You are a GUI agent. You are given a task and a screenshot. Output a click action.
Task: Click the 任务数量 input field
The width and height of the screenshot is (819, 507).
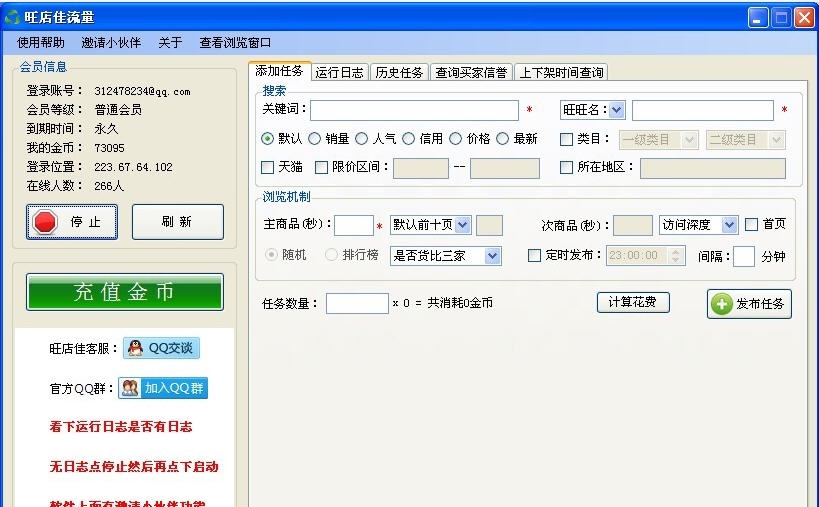point(357,303)
